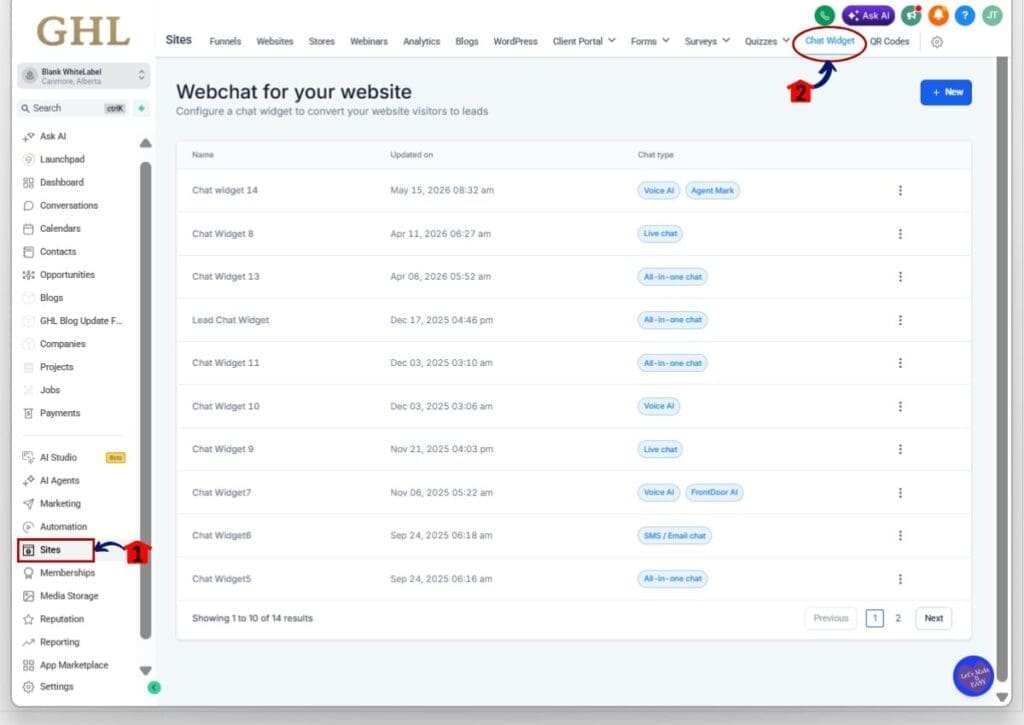Select the Chat Widget tab
1024x725 pixels.
[x=829, y=40]
